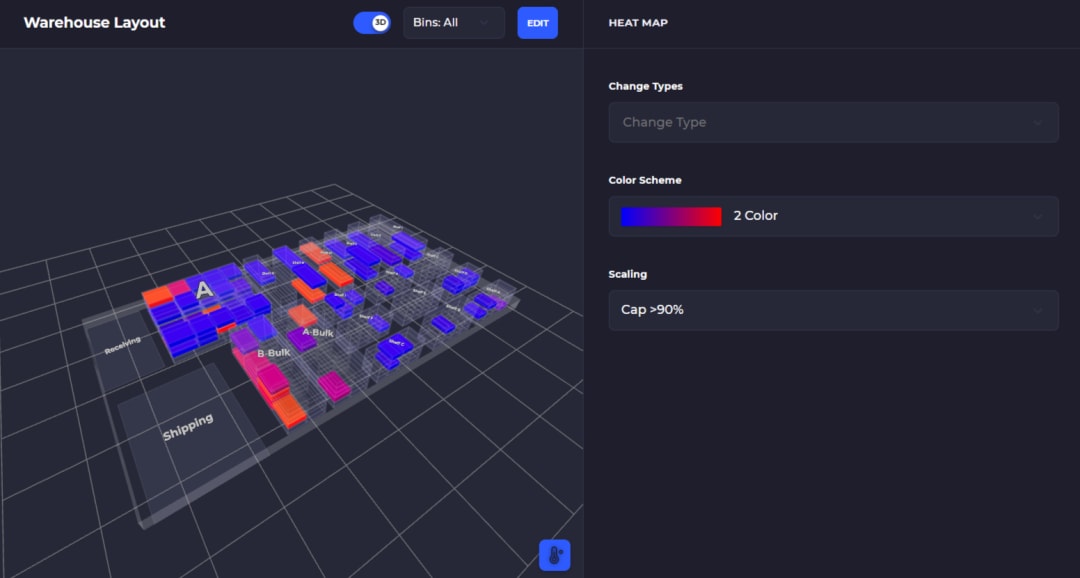Click the heat map thermometer icon
Viewport: 1080px width, 578px height.
pyautogui.click(x=554, y=555)
